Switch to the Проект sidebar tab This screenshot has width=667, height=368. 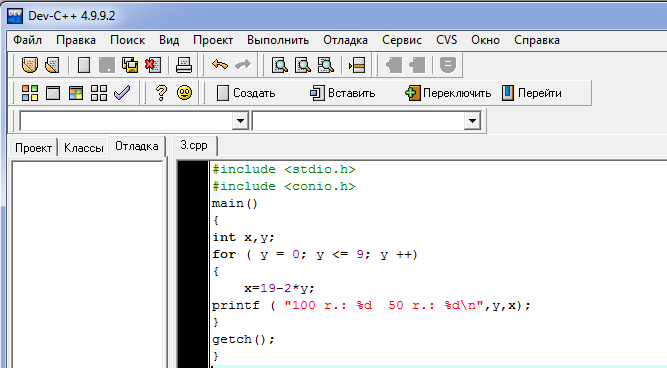coord(33,148)
